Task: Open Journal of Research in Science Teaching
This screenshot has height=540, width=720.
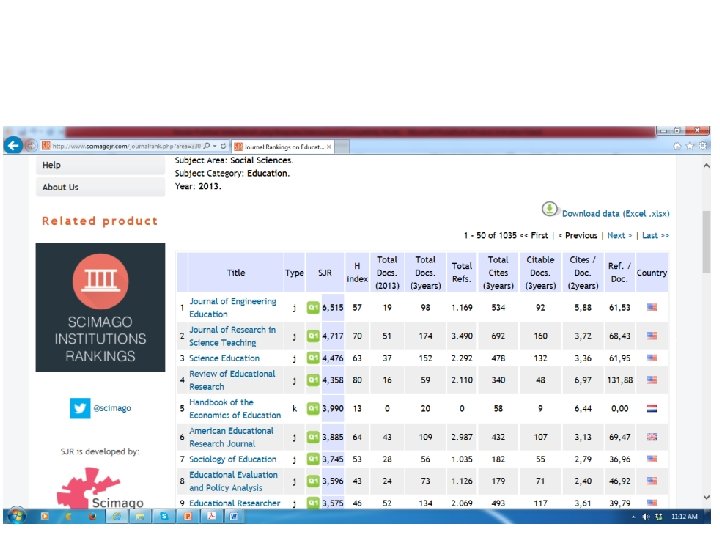Action: coord(232,336)
